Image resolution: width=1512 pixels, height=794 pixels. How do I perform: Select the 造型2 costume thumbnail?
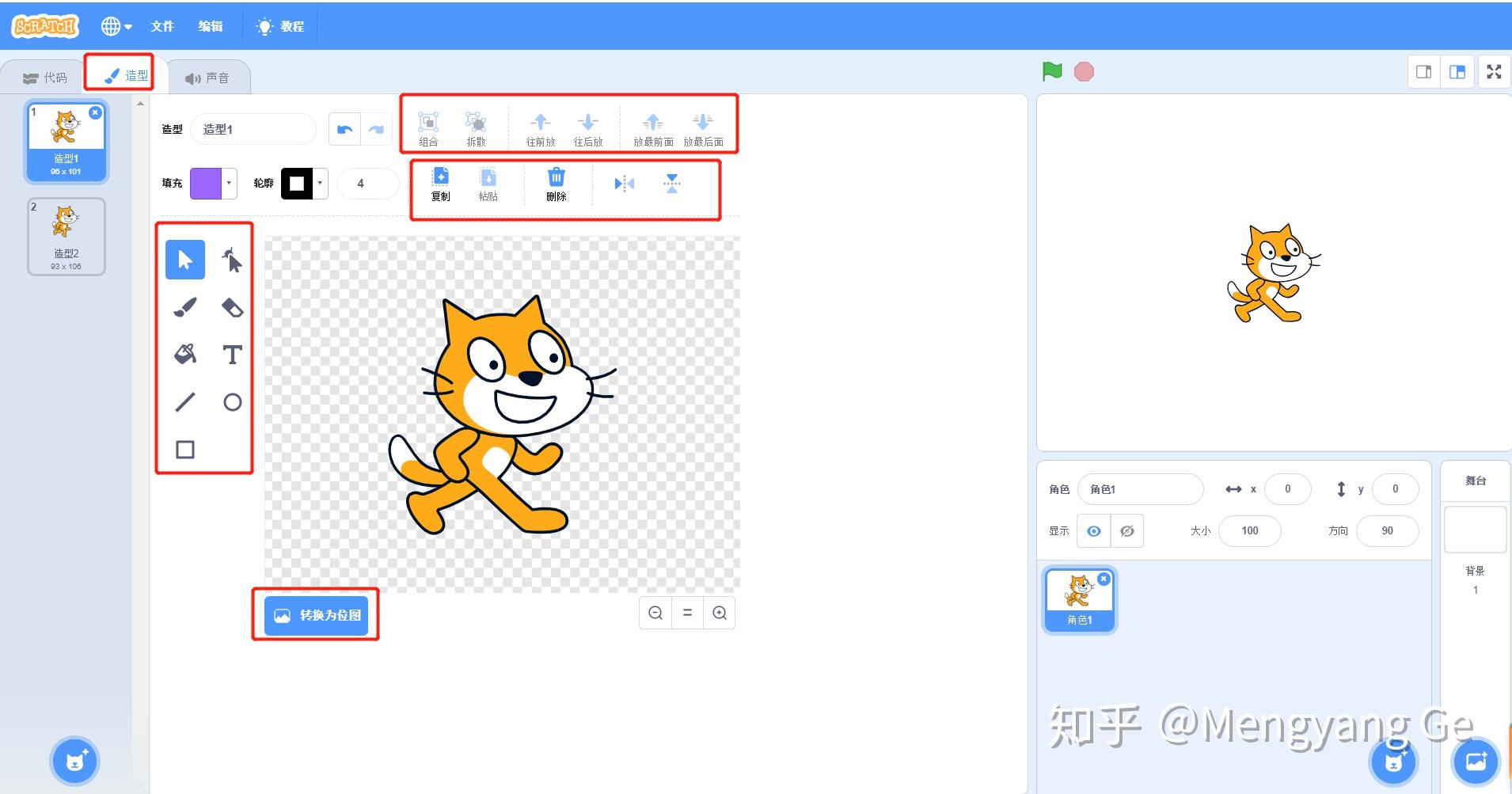66,237
